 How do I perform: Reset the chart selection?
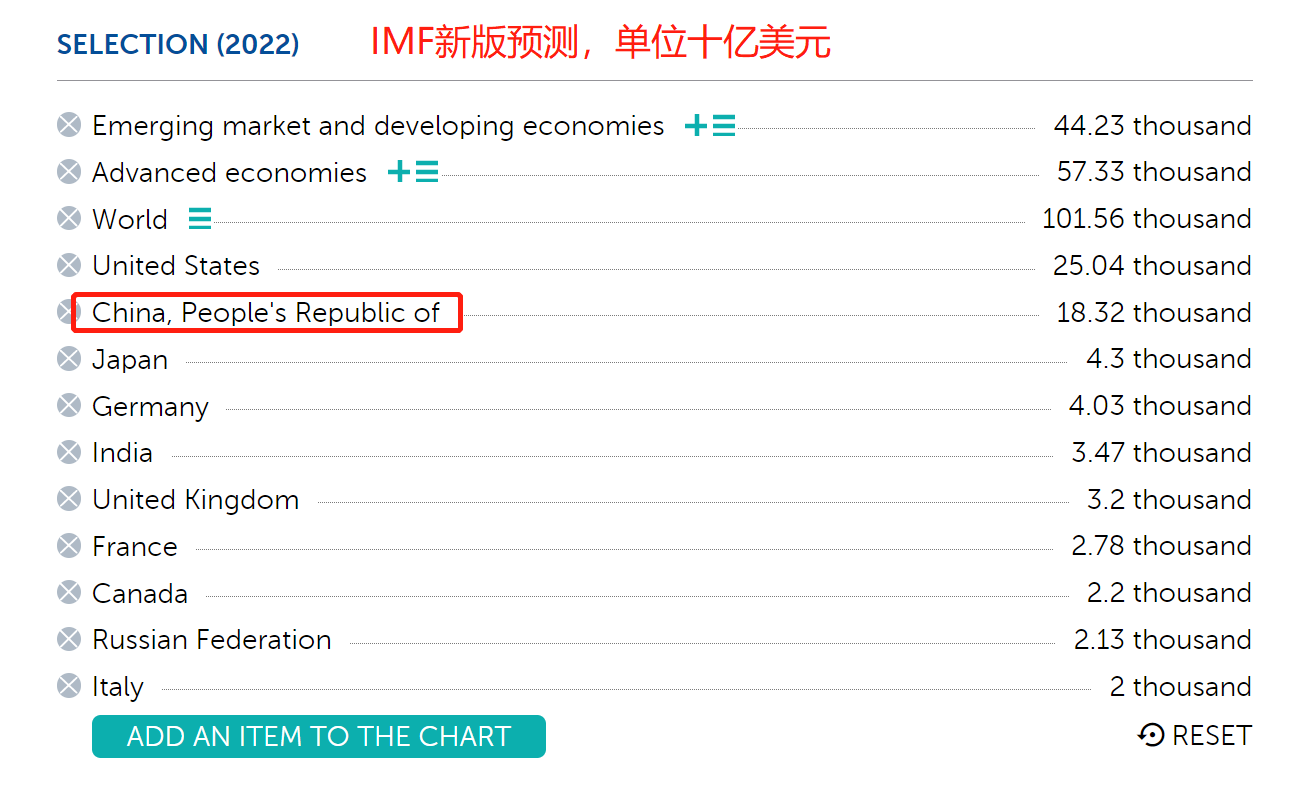pos(1194,736)
